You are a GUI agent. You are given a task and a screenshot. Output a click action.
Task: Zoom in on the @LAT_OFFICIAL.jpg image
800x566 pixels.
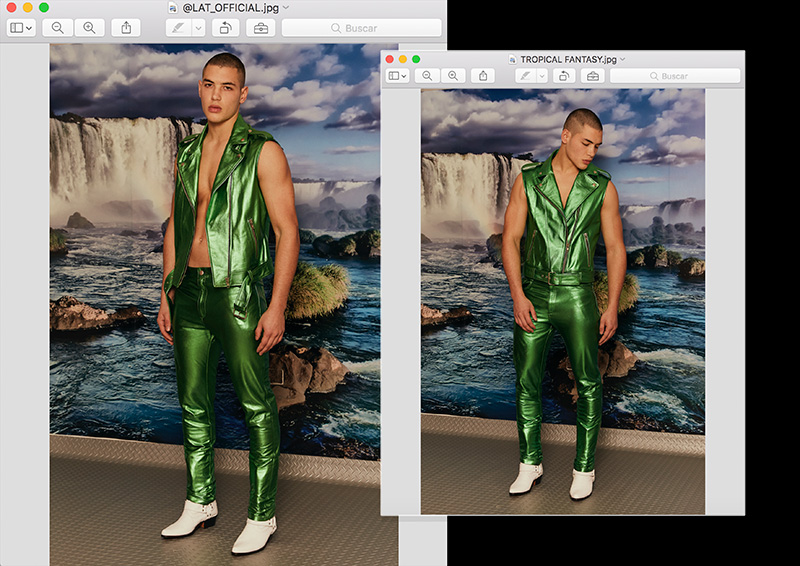[x=89, y=28]
